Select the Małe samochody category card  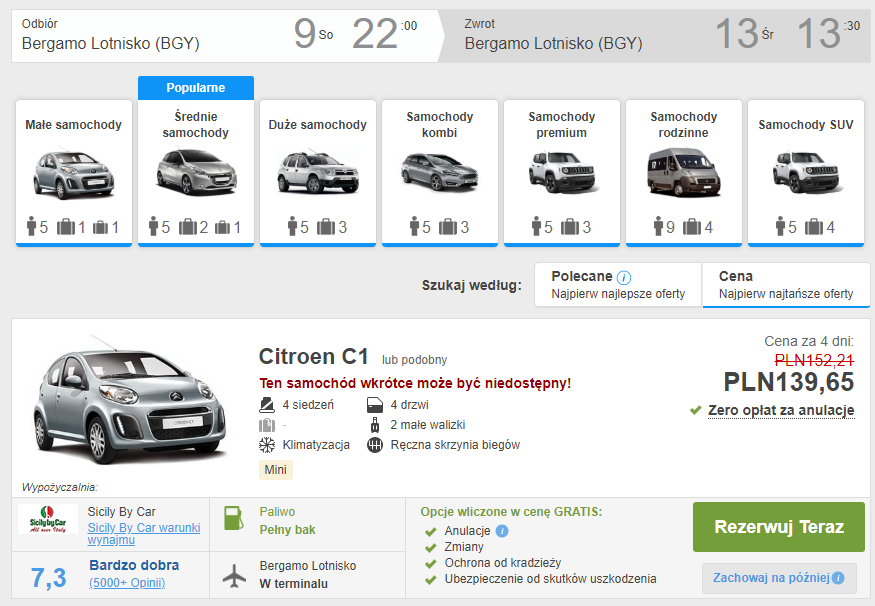pos(74,173)
